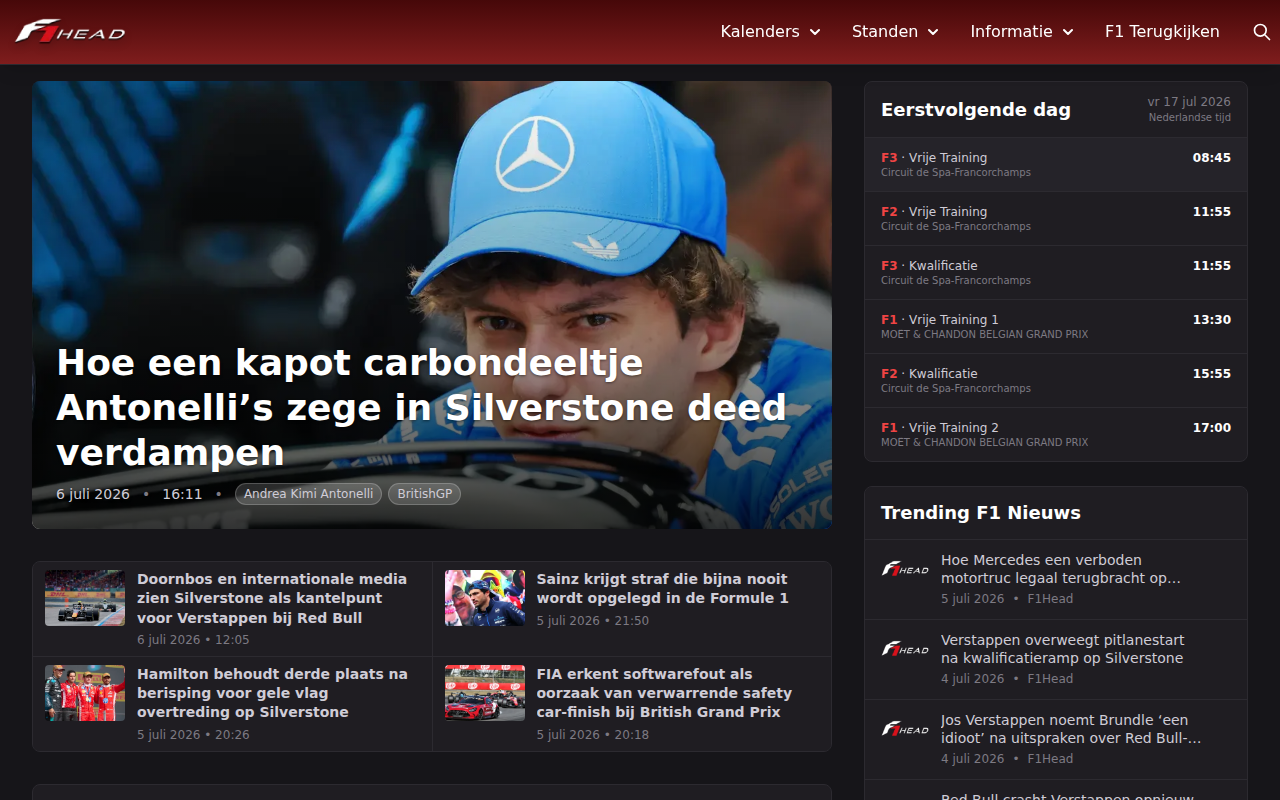Click the 08:45 session time
Viewport: 1280px width, 800px height.
coord(1212,158)
